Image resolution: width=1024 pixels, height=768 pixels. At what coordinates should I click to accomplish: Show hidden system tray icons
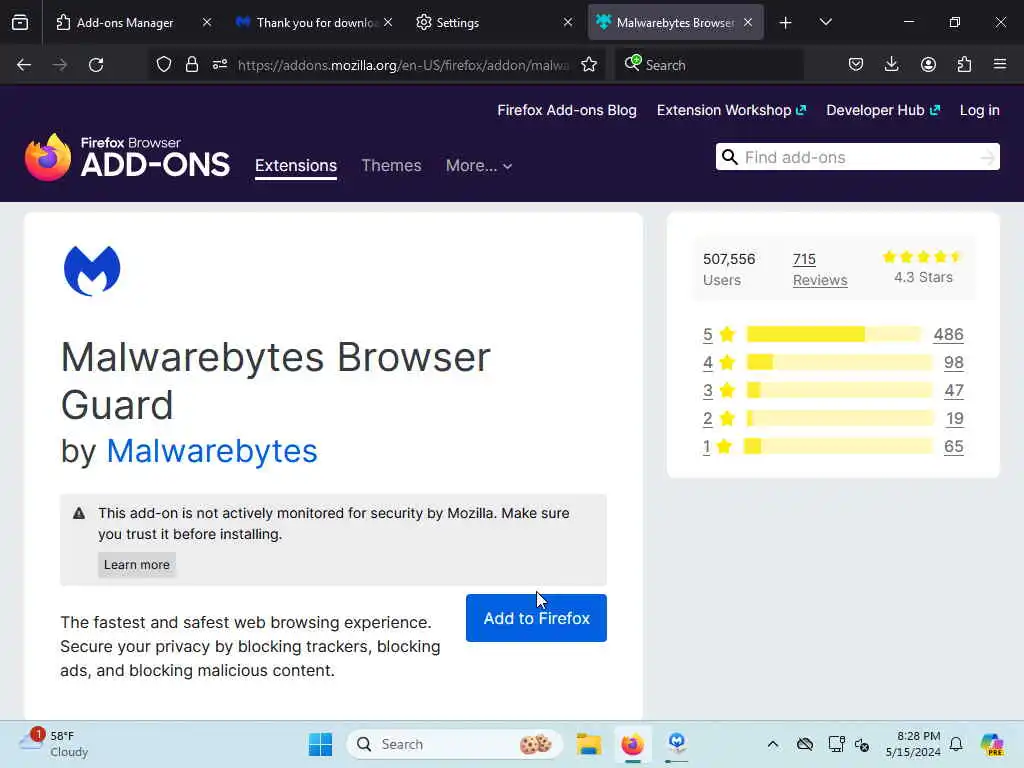pos(773,744)
